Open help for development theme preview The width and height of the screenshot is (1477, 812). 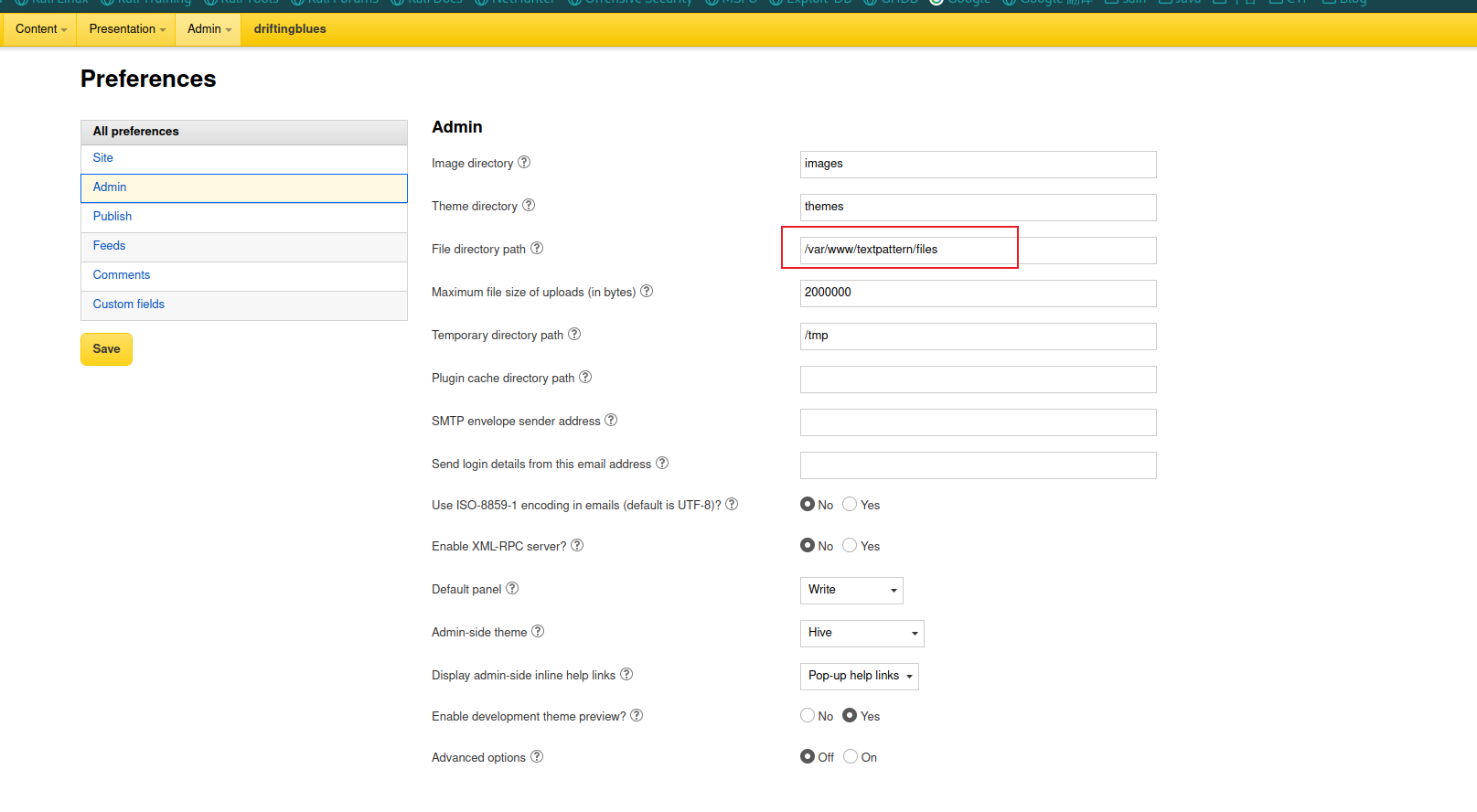[637, 715]
